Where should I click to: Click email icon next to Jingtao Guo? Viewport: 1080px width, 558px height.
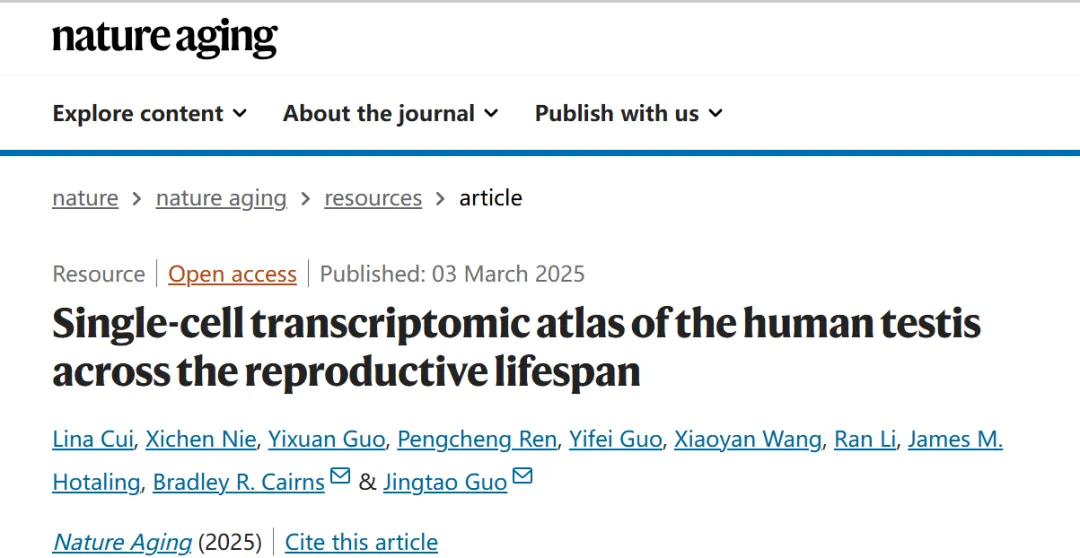[522, 477]
